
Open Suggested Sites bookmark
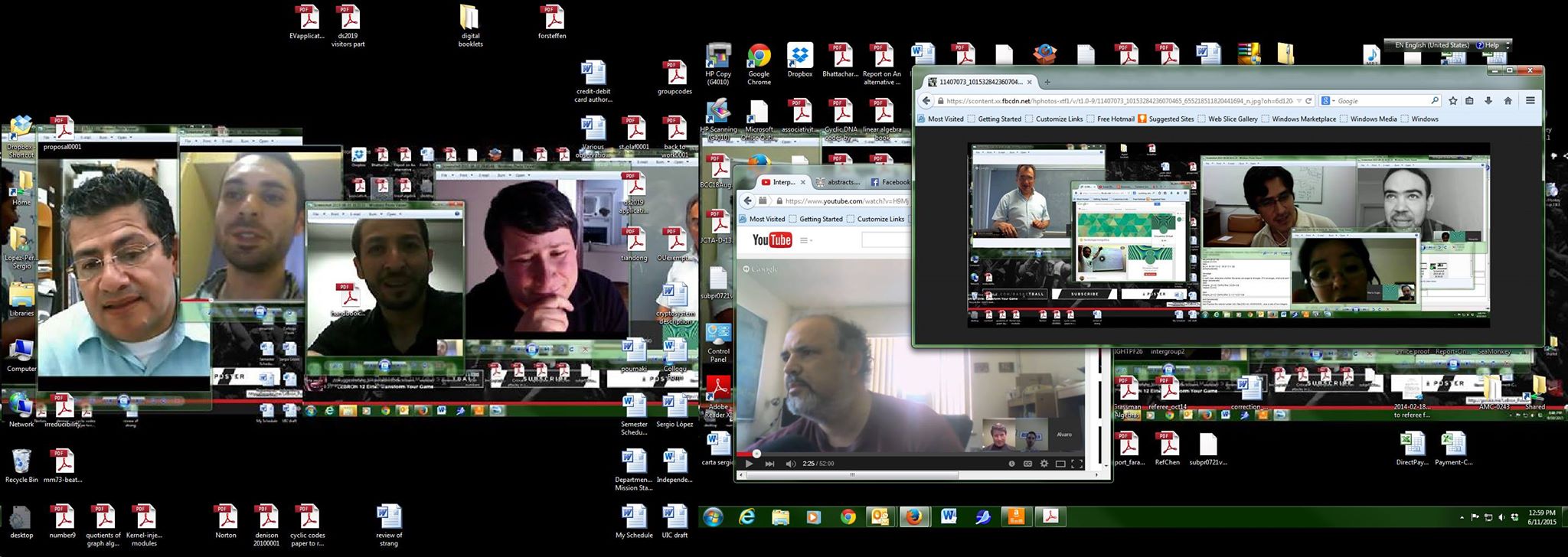[1165, 119]
